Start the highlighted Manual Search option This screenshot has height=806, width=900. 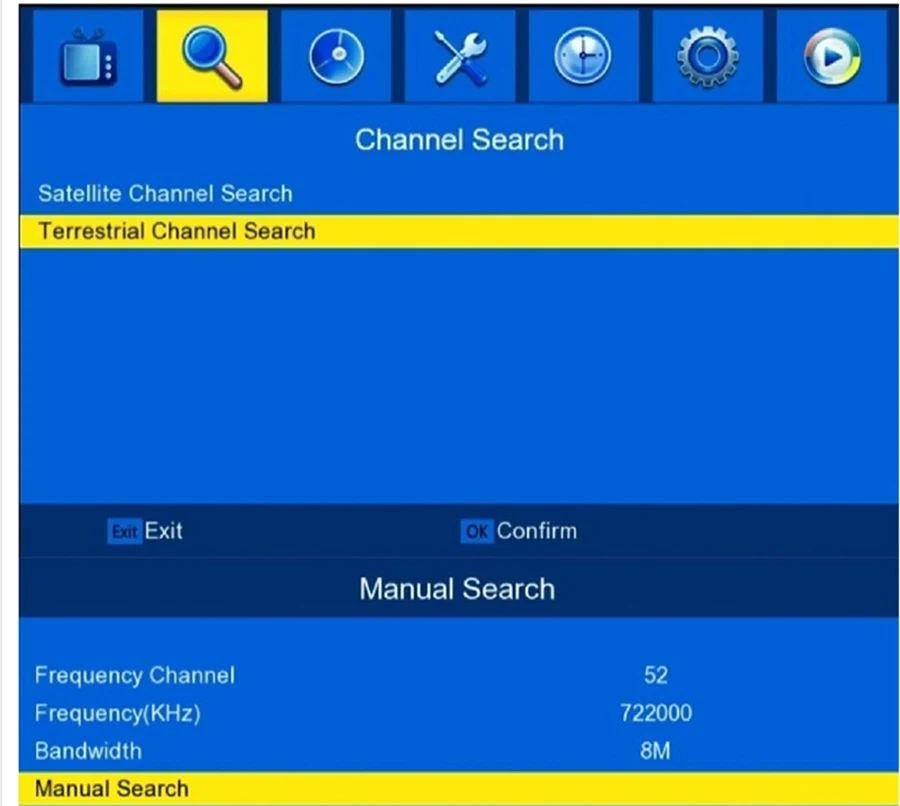pyautogui.click(x=459, y=789)
